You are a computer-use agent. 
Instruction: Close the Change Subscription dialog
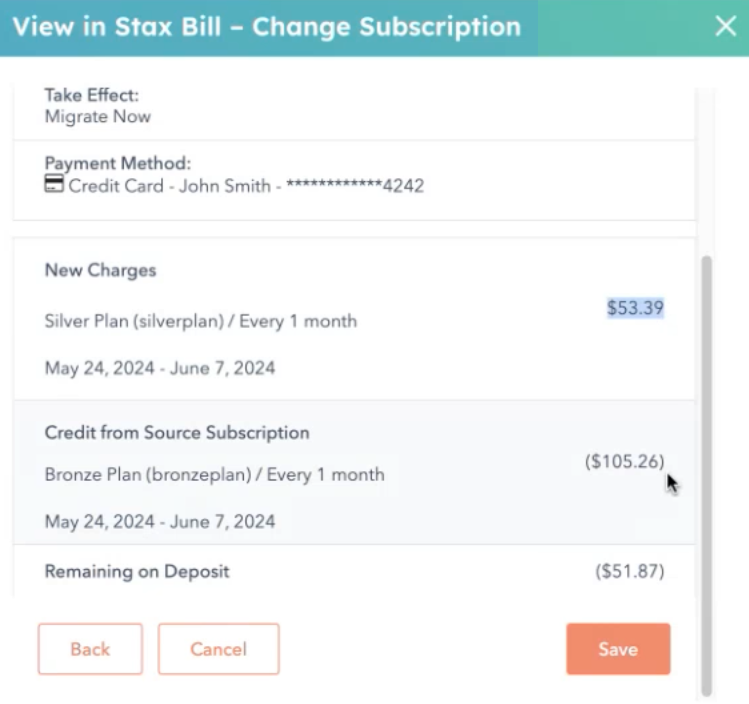[725, 26]
